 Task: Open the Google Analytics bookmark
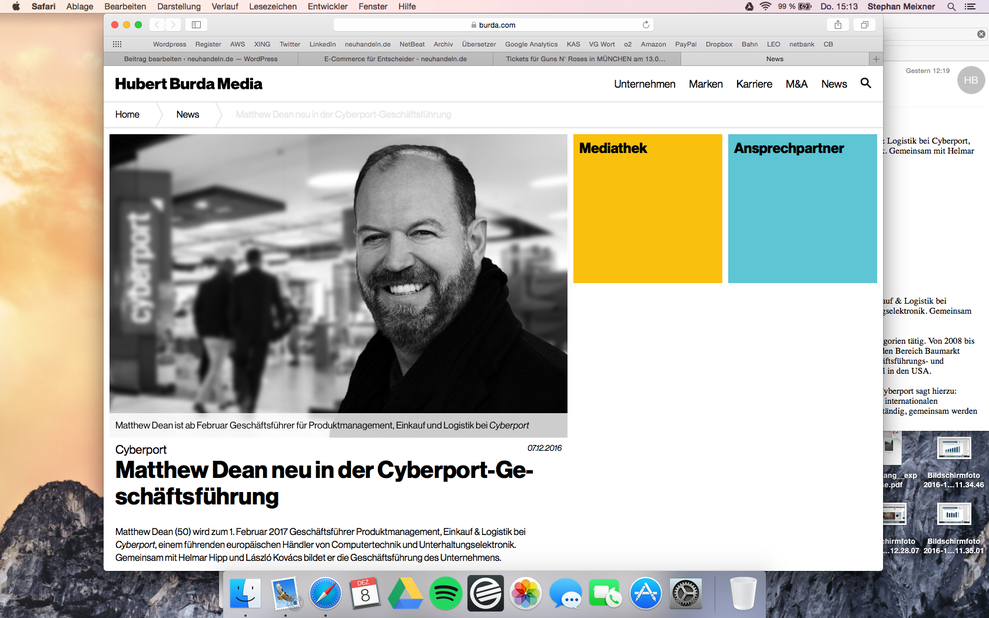531,44
